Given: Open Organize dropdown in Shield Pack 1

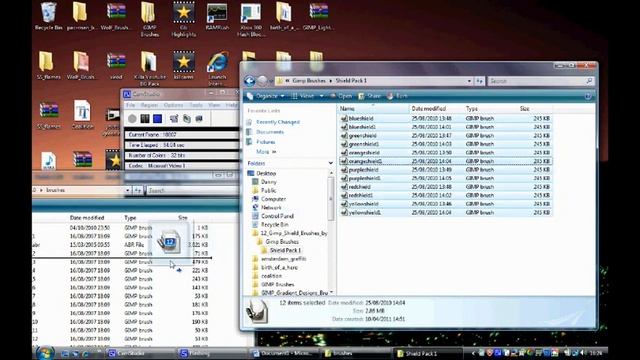Looking at the screenshot, I should pos(266,96).
